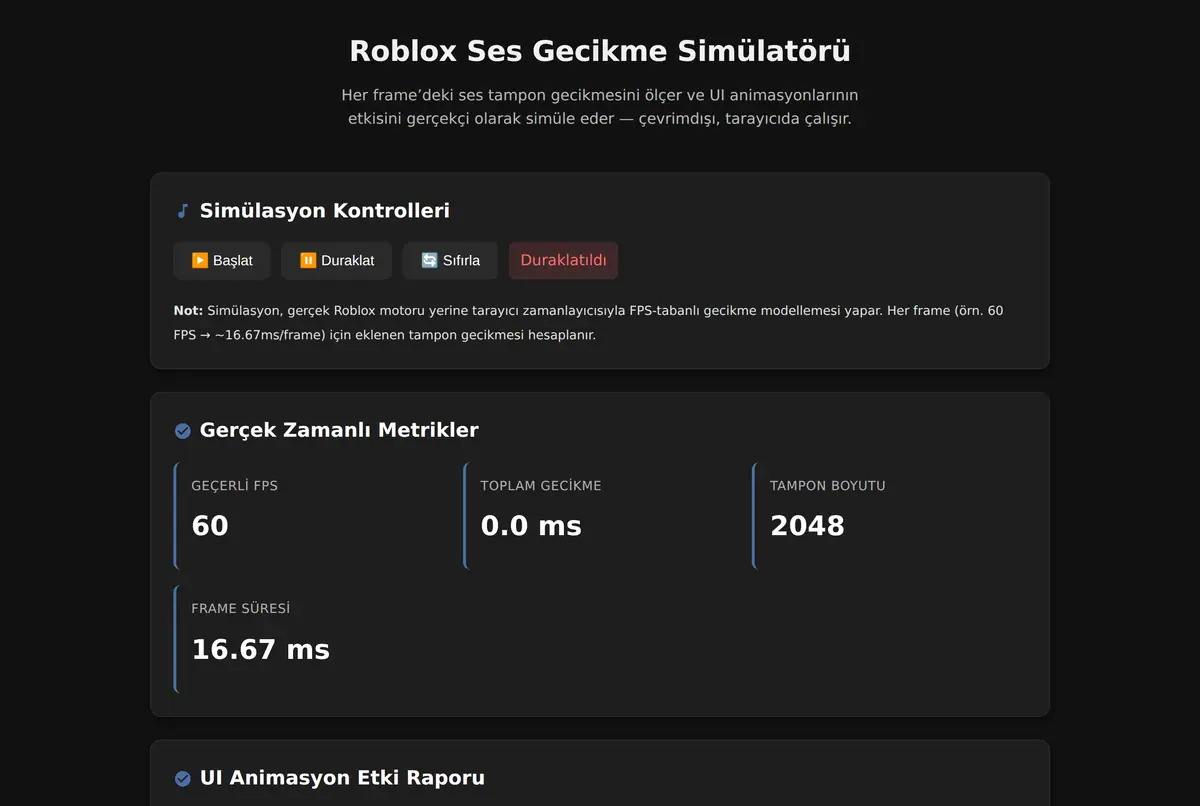Reset simulation using the Sıfırla button
The image size is (1200, 806).
click(450, 261)
